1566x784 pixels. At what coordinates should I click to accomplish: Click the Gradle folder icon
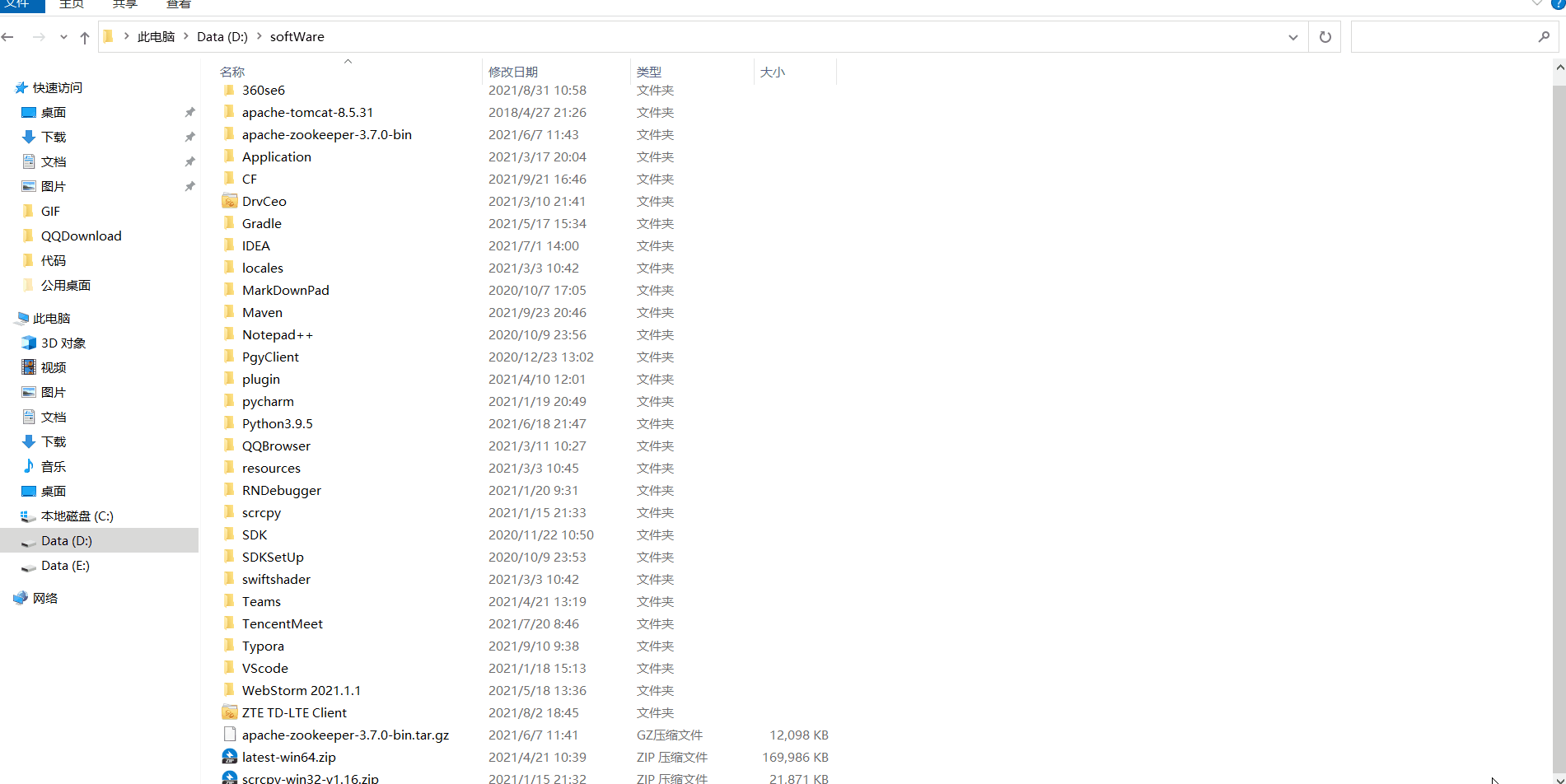click(229, 223)
